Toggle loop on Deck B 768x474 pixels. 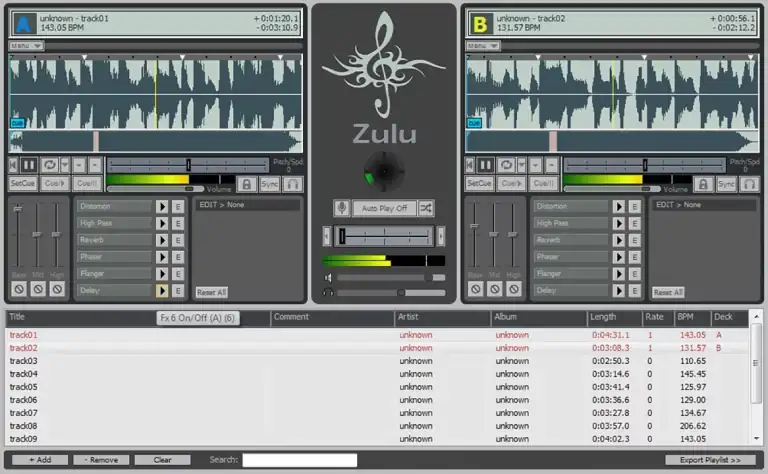coord(506,165)
